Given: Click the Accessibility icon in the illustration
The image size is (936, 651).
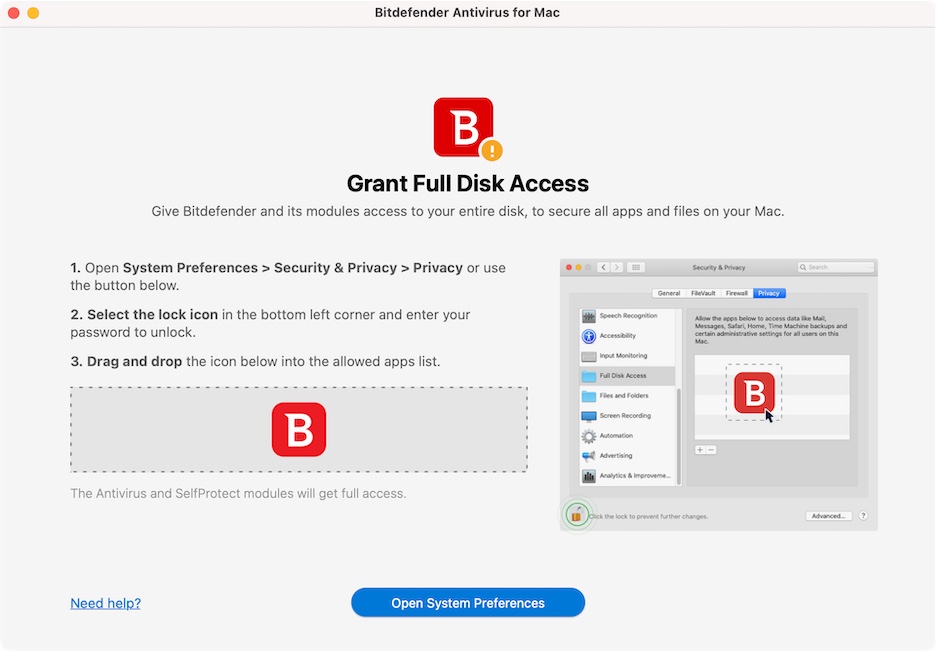Looking at the screenshot, I should tap(589, 336).
